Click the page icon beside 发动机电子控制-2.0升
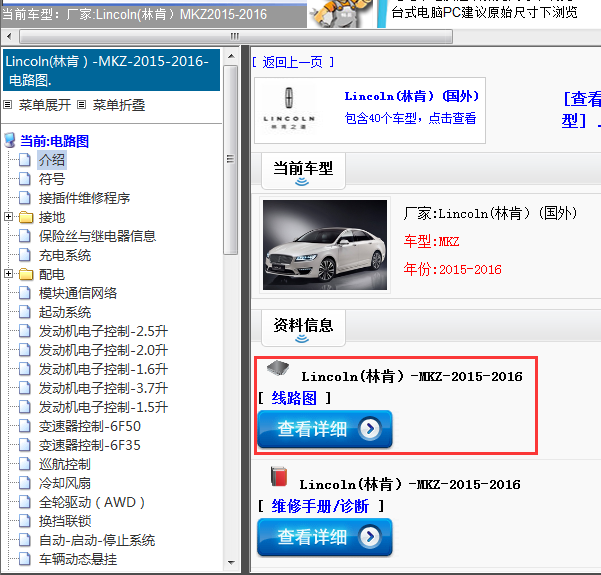 (25, 350)
